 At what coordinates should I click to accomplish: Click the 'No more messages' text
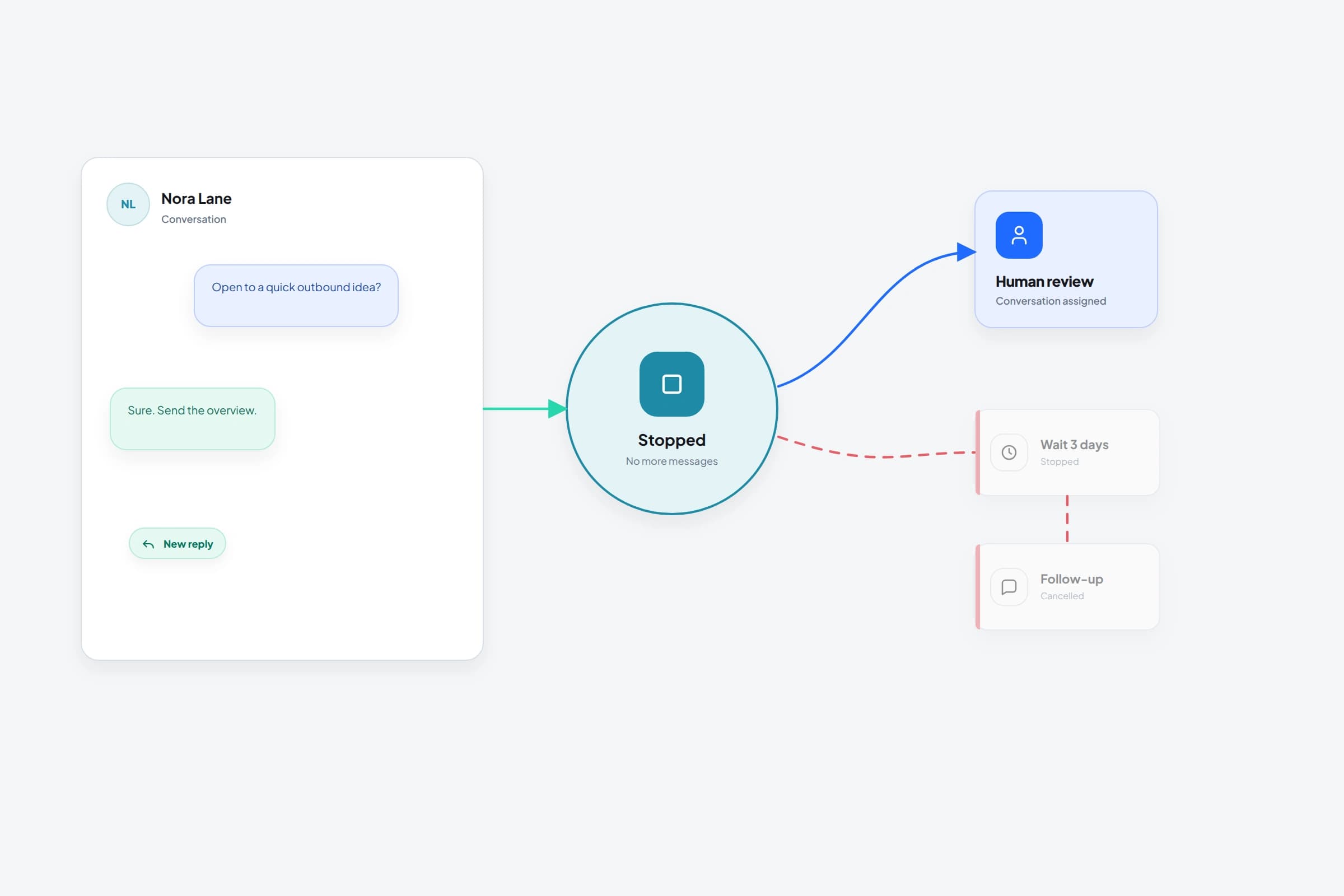point(671,461)
